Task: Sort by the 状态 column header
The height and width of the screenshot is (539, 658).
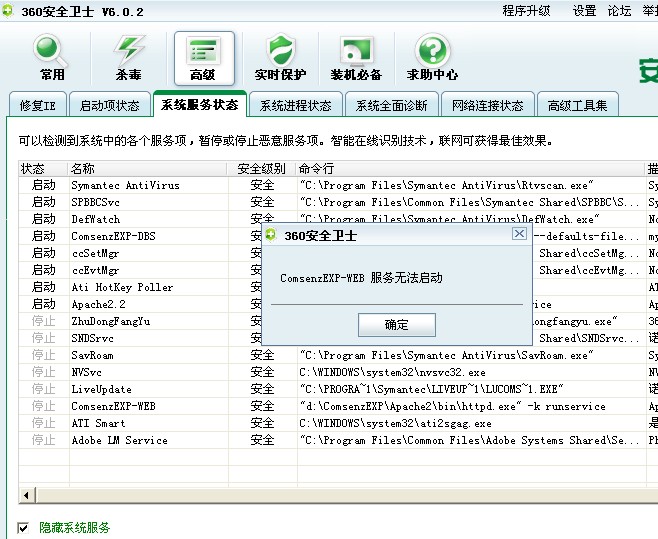Action: (42, 168)
